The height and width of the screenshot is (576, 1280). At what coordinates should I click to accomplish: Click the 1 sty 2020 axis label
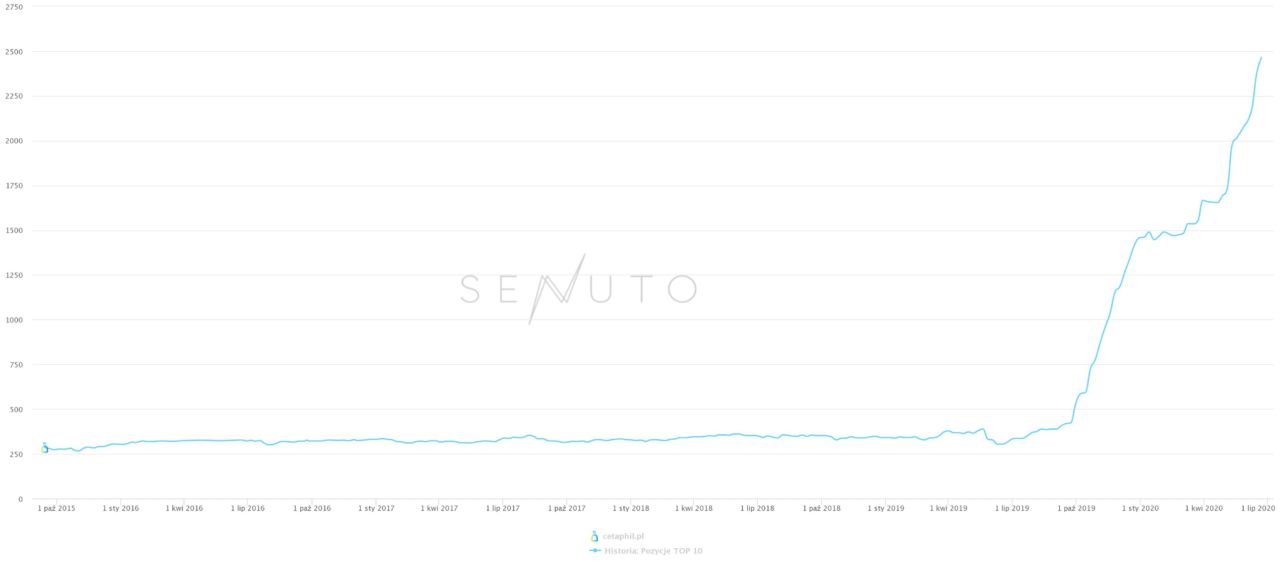click(1139, 508)
